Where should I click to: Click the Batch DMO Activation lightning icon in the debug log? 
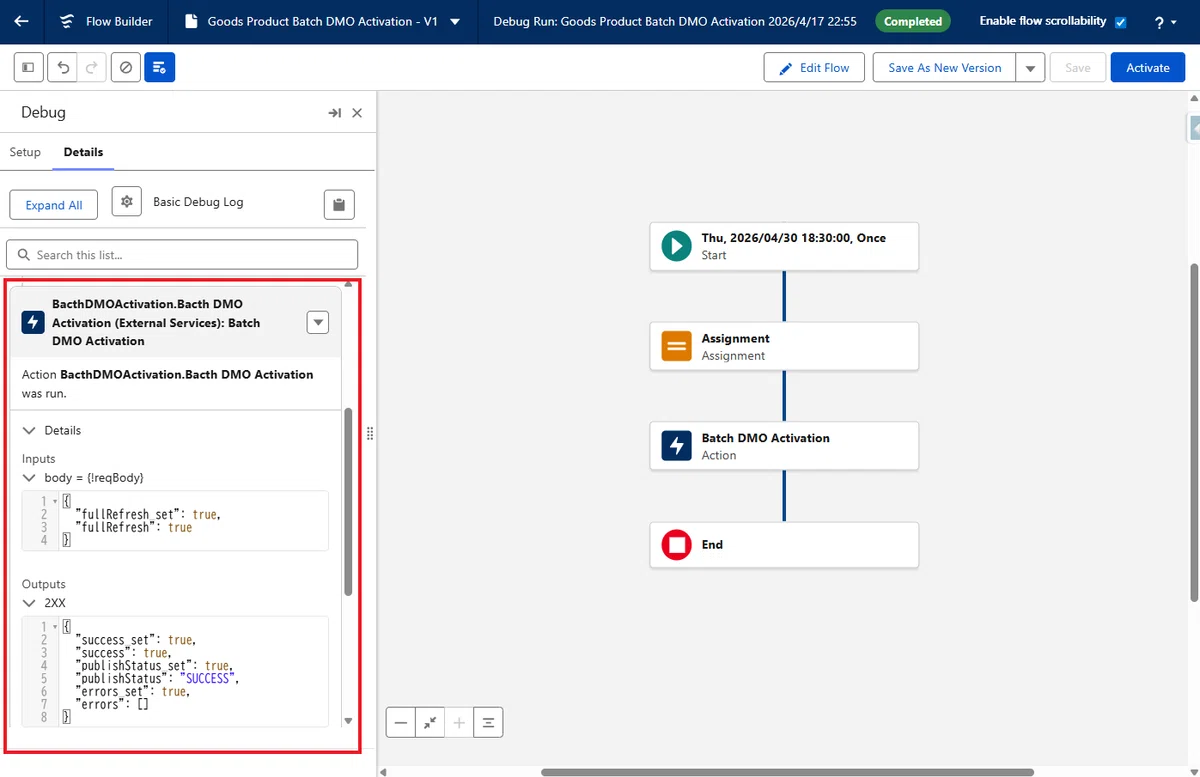click(x=33, y=322)
